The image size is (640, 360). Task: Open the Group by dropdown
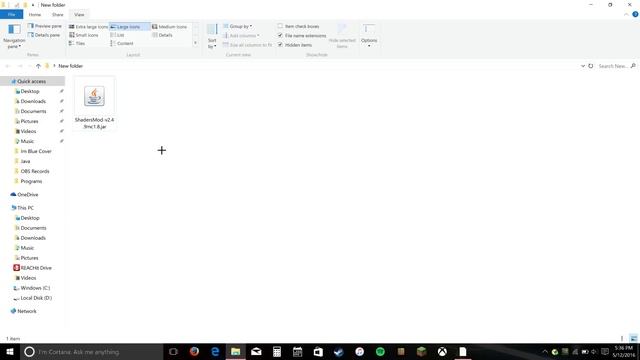(x=238, y=26)
